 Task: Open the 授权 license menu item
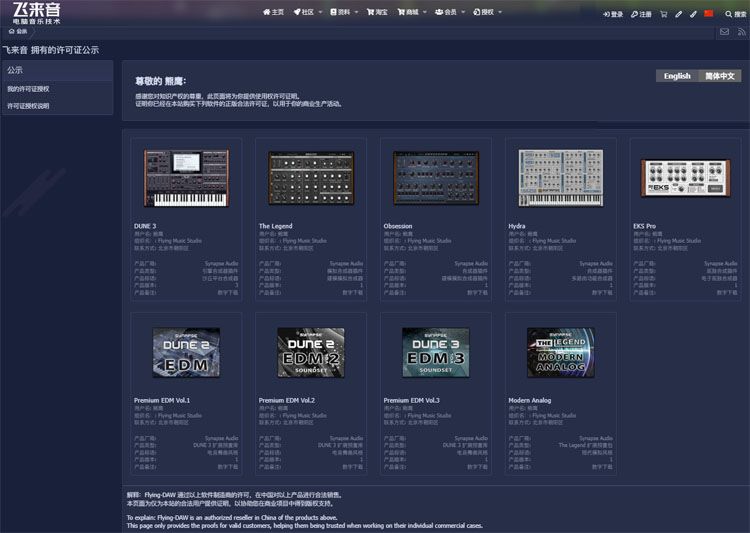click(x=484, y=12)
